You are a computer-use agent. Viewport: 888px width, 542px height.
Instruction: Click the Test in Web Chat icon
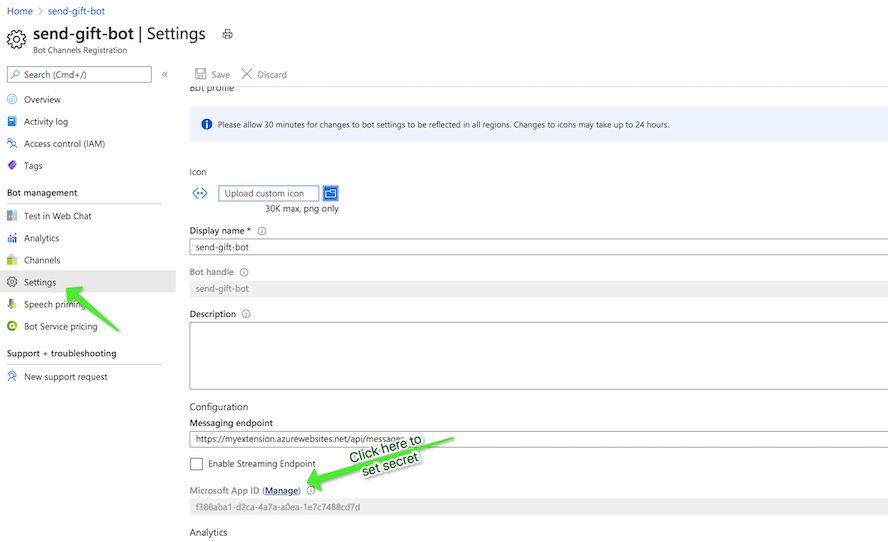12,216
